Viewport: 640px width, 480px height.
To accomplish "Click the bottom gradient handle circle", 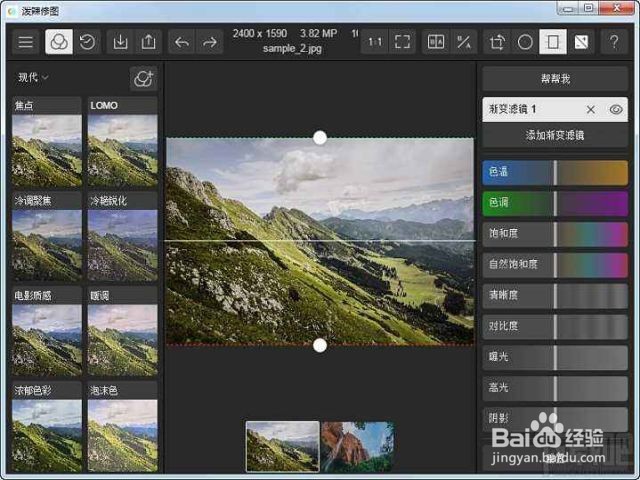I will (x=320, y=345).
